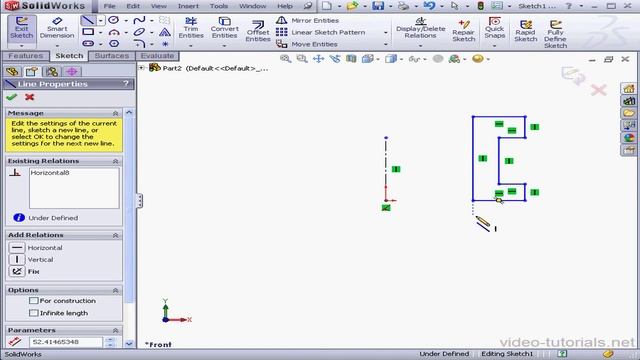Click the Trim Entities tool
The image size is (640, 360).
191,28
